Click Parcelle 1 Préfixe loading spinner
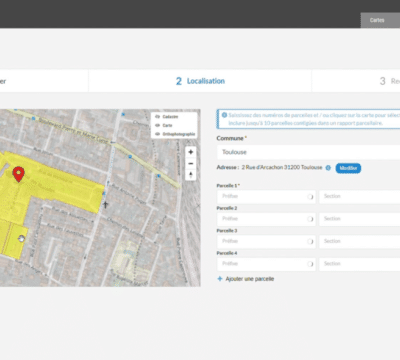This screenshot has height=360, width=400. point(310,197)
